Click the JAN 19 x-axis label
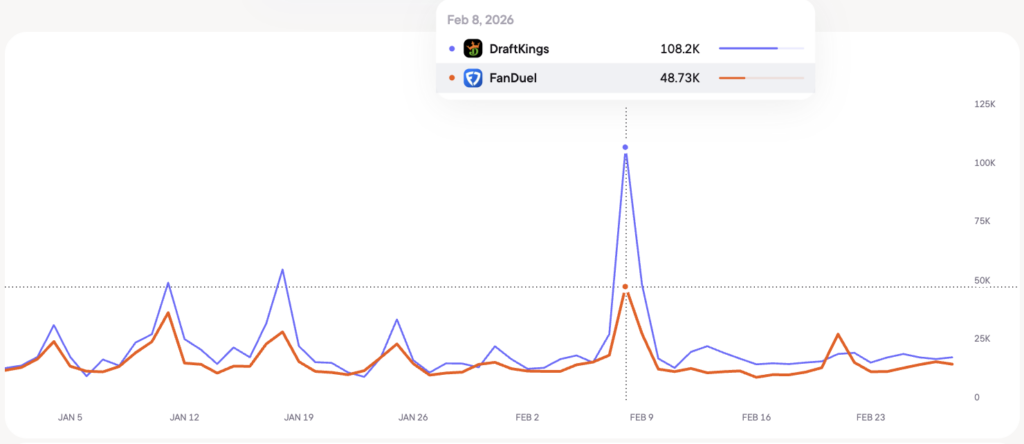The image size is (1024, 444). (299, 417)
